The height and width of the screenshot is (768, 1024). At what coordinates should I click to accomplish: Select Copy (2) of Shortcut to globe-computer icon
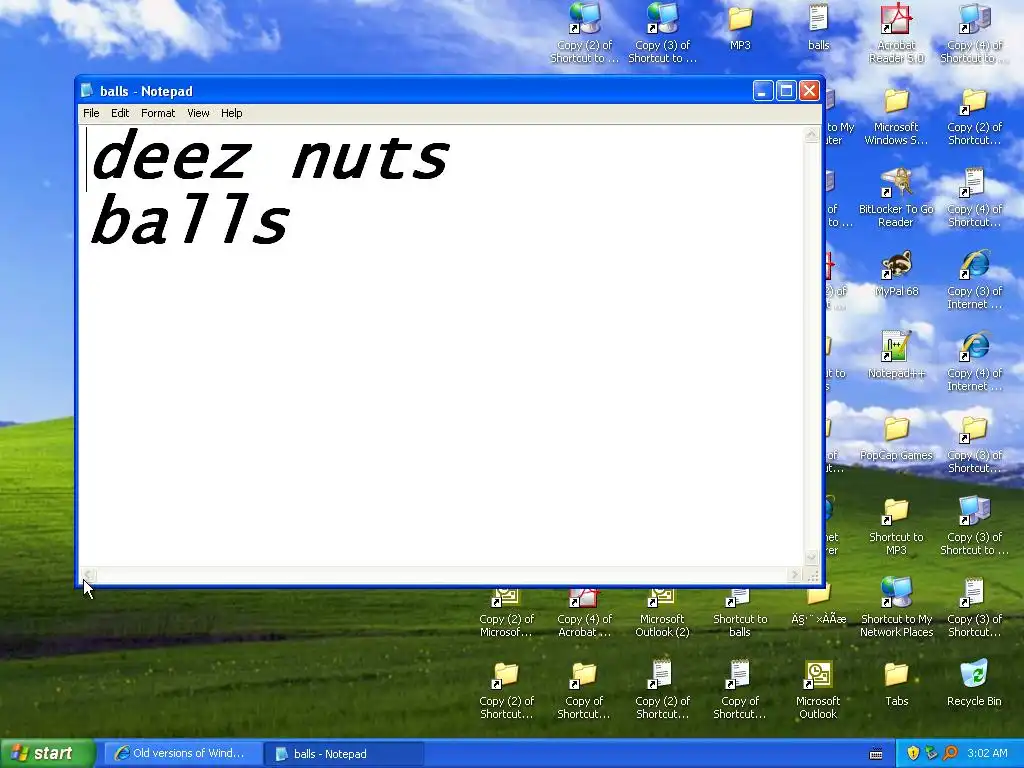tap(584, 33)
